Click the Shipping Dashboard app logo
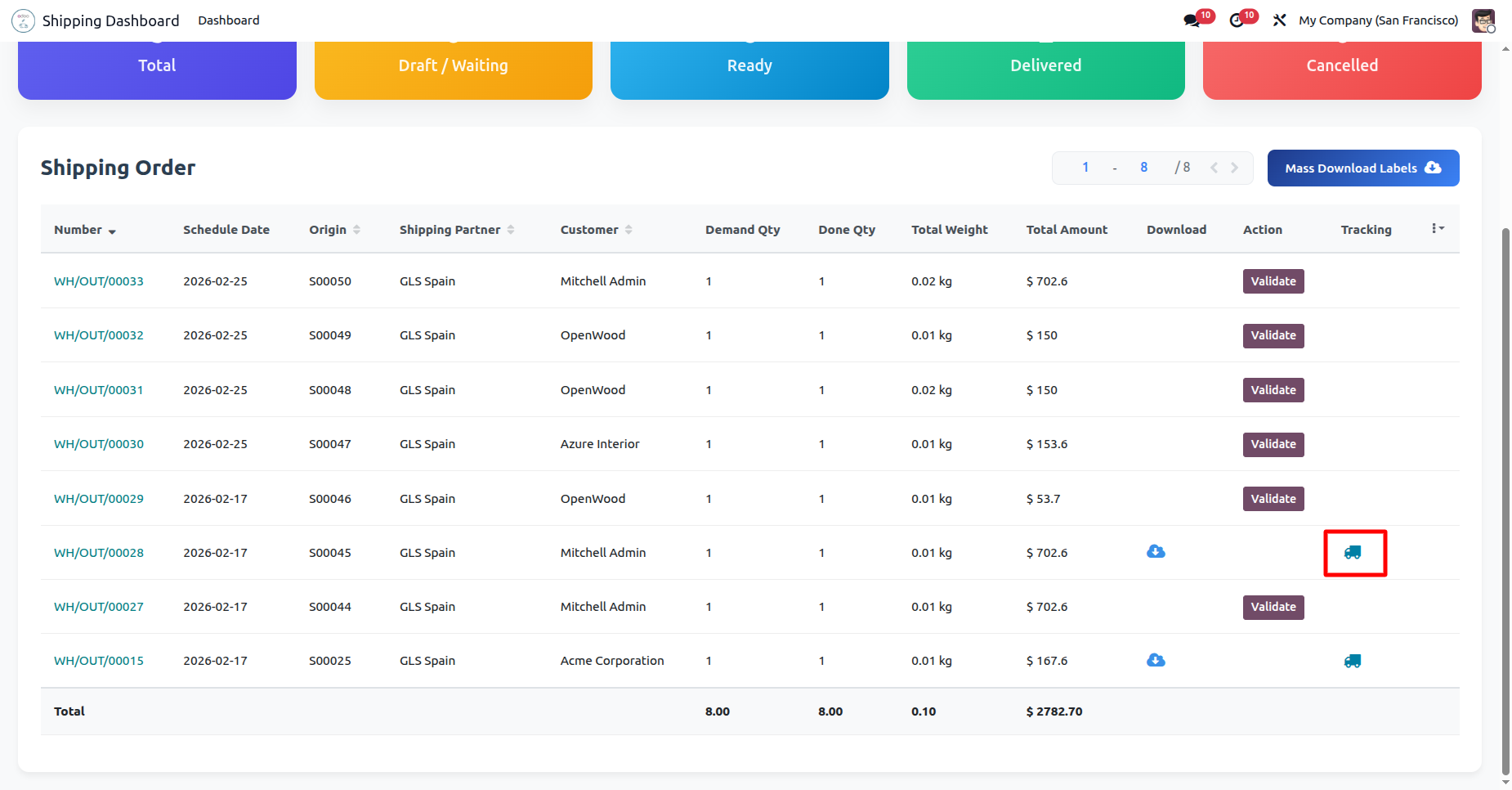 tap(24, 20)
